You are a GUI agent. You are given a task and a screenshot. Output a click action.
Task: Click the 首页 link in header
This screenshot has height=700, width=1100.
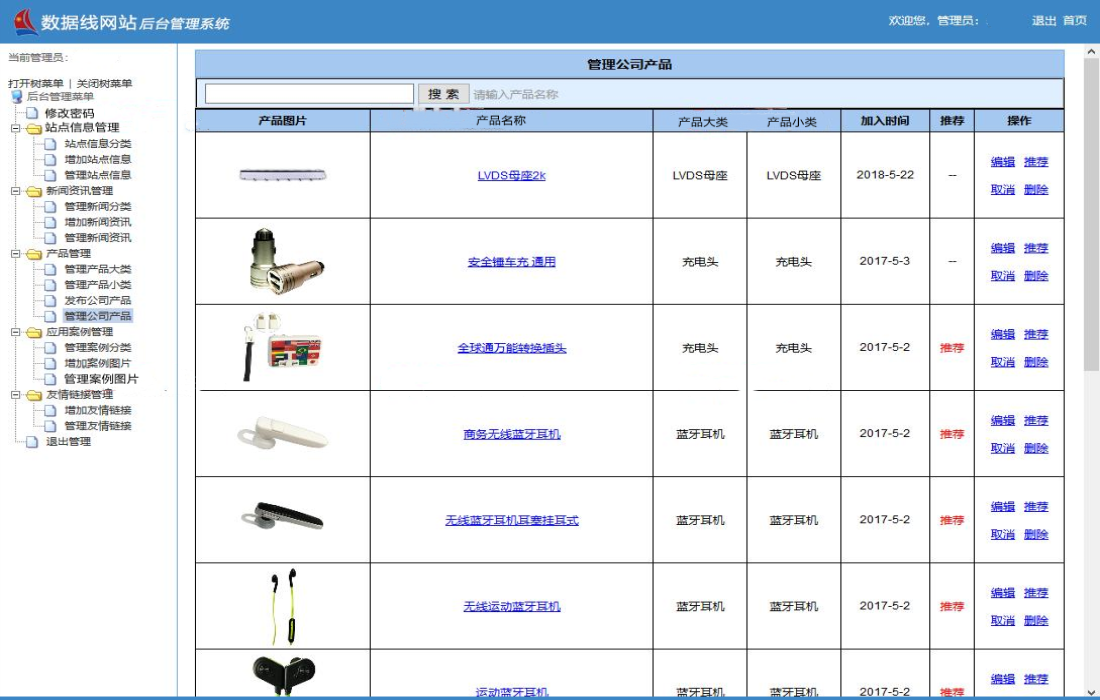(x=1075, y=21)
